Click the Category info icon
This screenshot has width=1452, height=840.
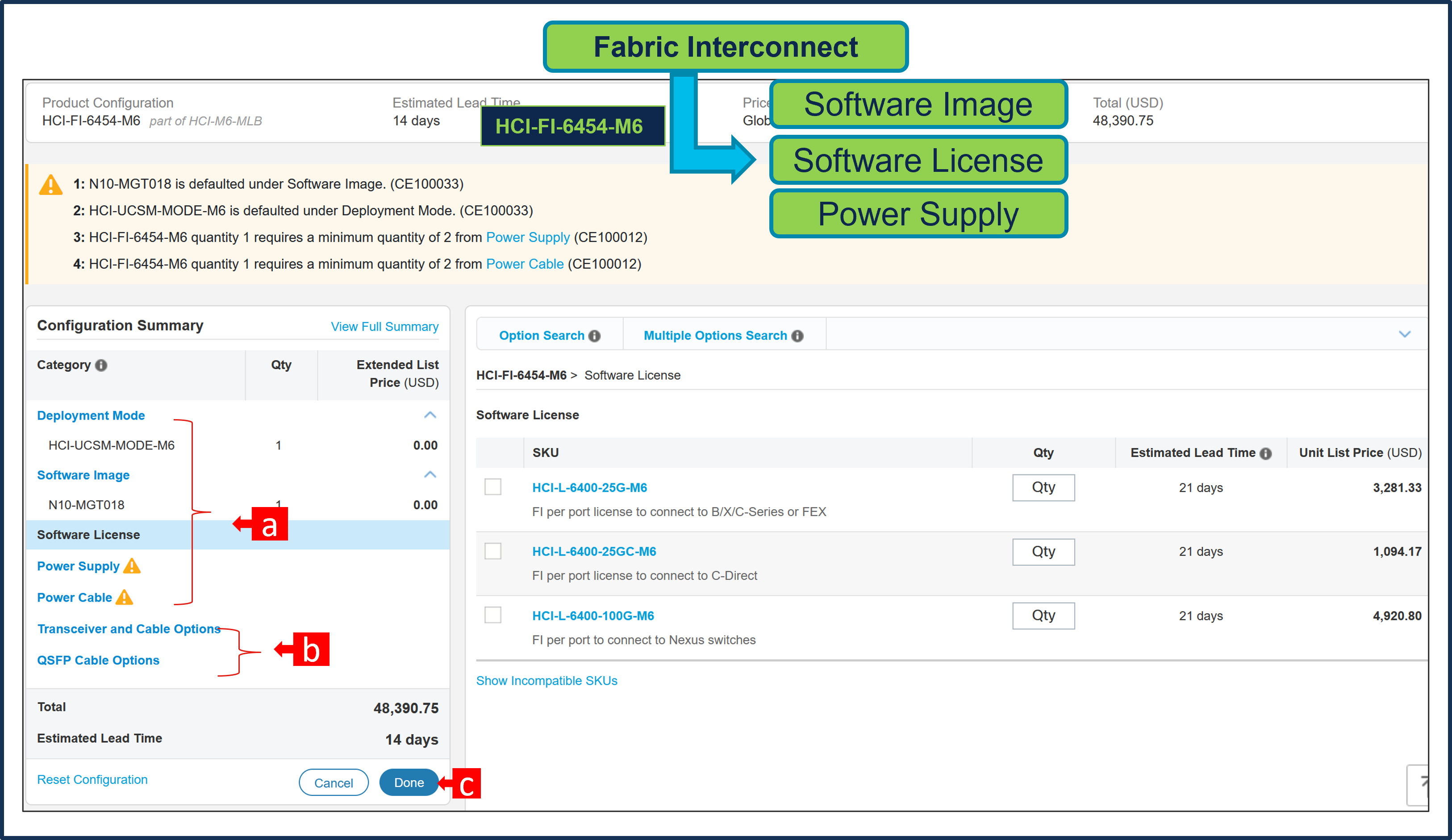[x=101, y=365]
